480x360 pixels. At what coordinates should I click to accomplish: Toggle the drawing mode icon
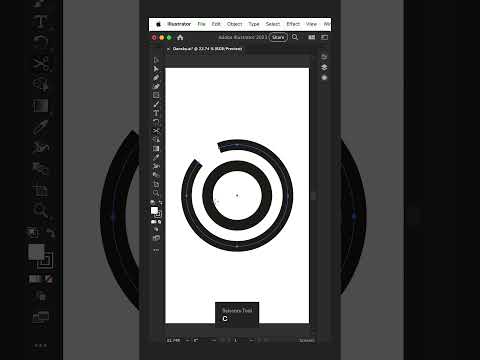click(156, 230)
